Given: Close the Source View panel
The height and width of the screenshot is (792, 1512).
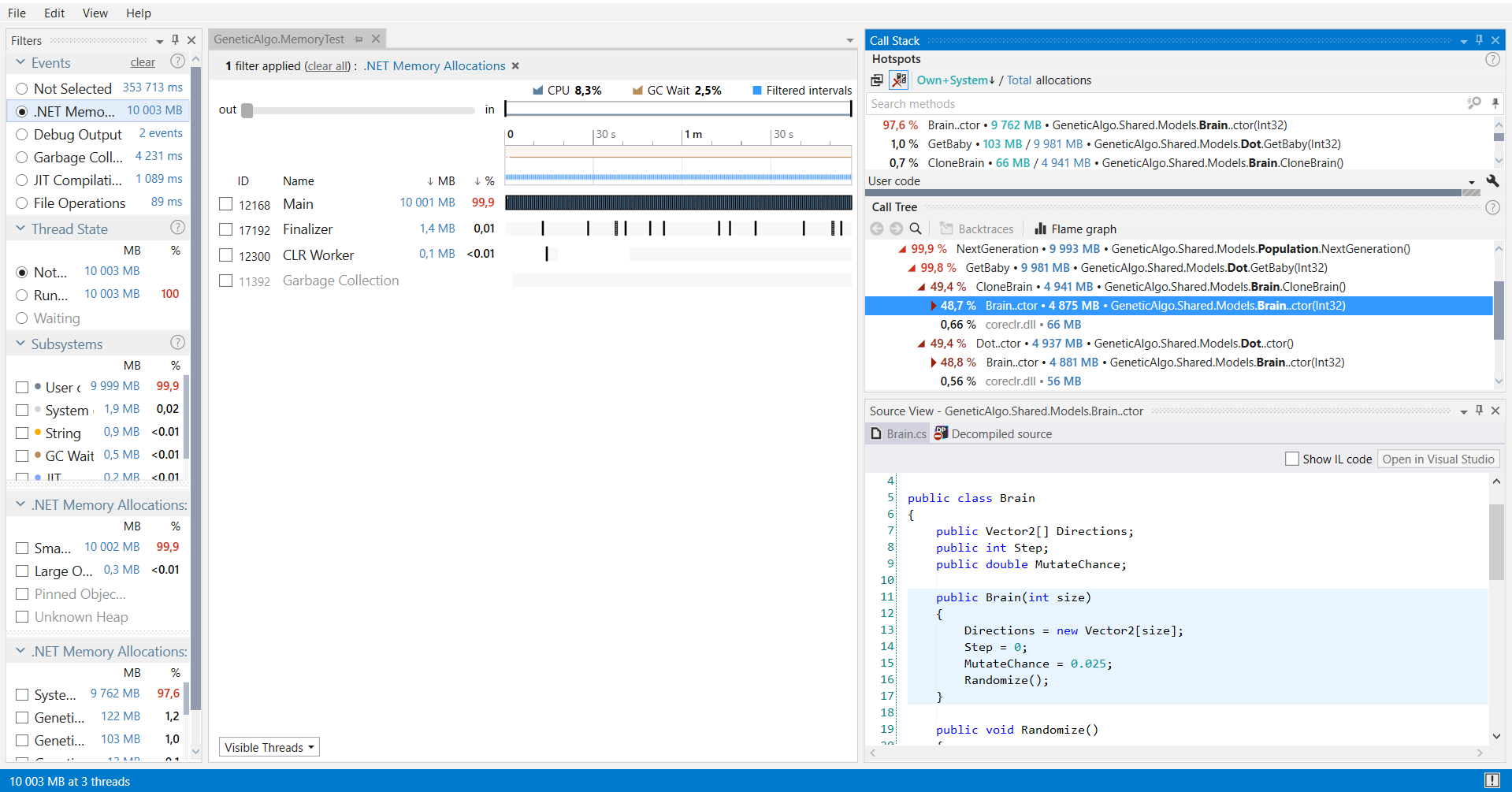Looking at the screenshot, I should click(x=1495, y=411).
